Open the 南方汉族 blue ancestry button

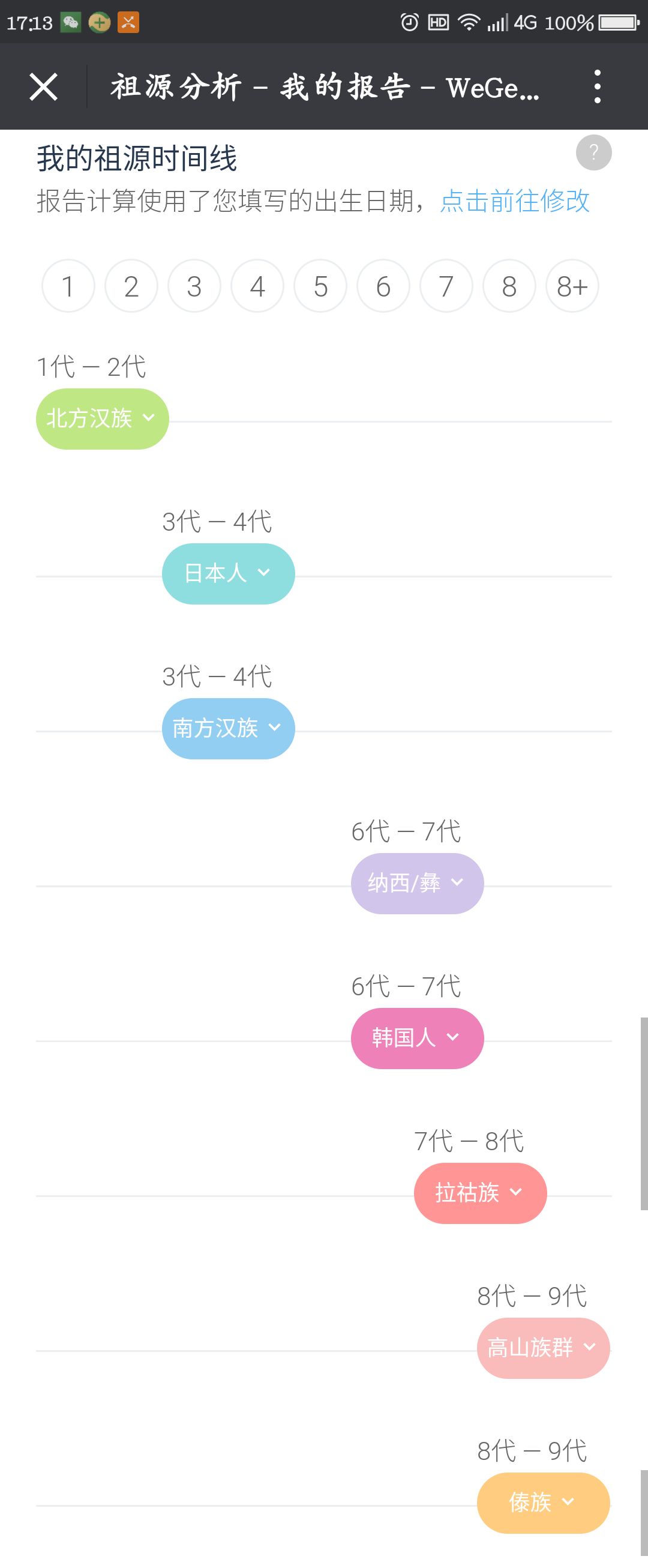click(x=228, y=729)
